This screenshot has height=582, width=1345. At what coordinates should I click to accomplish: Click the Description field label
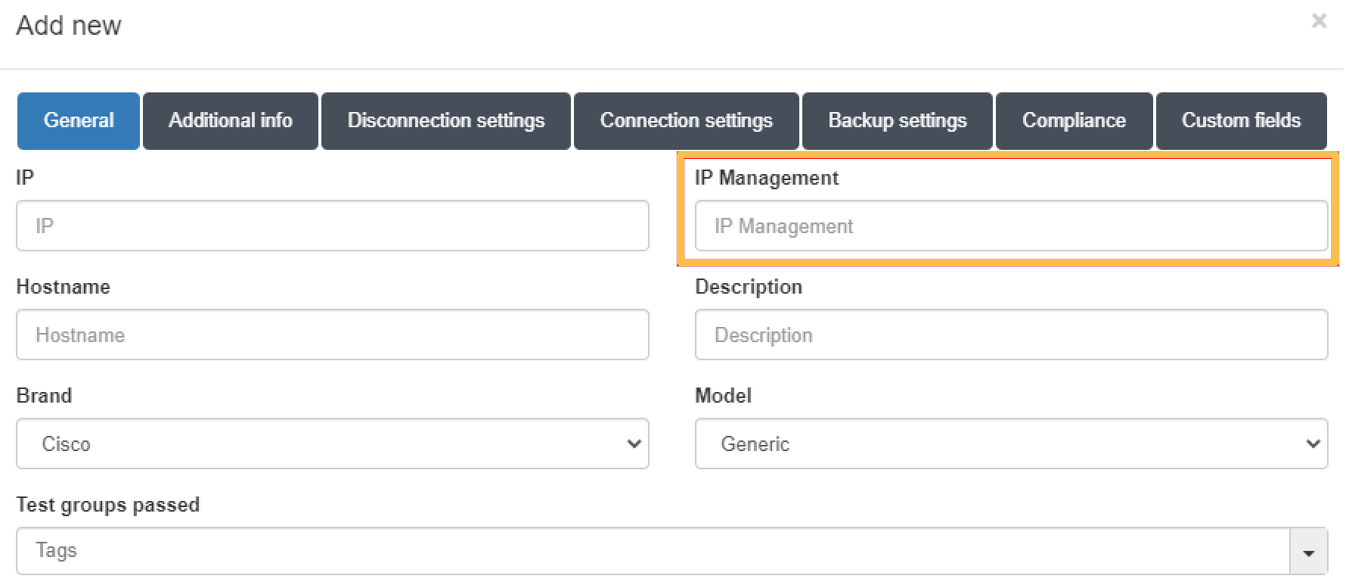tap(748, 287)
